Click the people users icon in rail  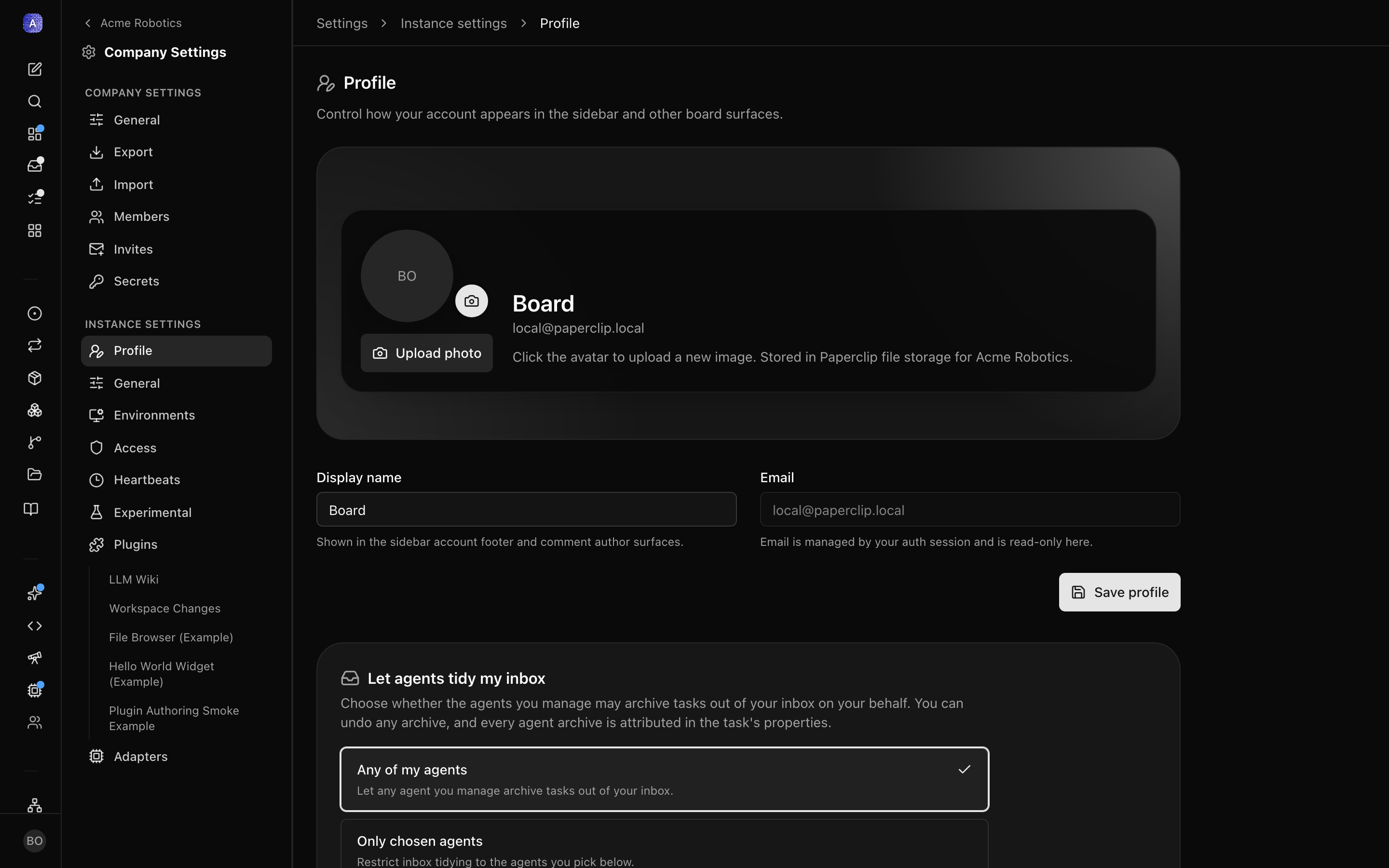(34, 722)
